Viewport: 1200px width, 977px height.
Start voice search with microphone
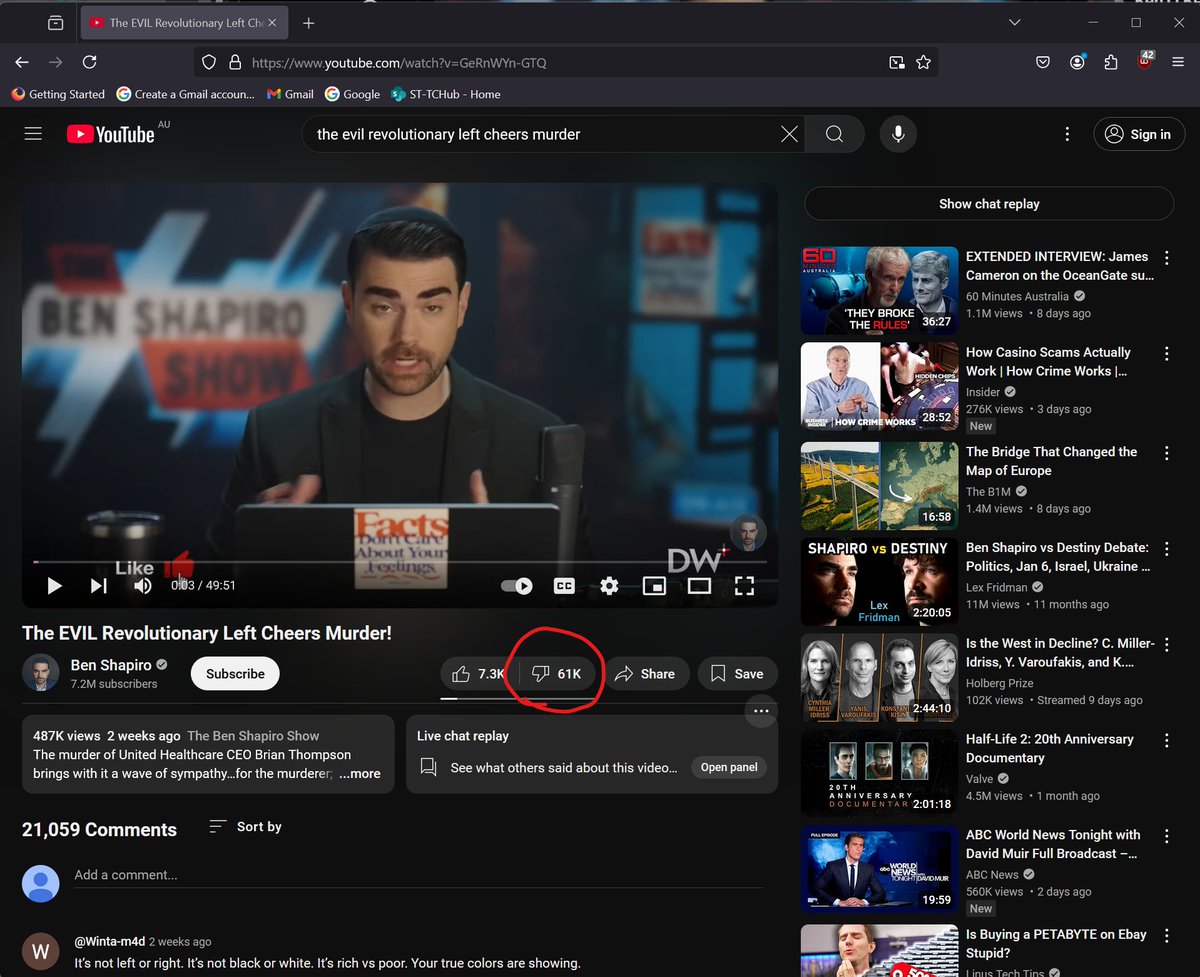(x=898, y=134)
